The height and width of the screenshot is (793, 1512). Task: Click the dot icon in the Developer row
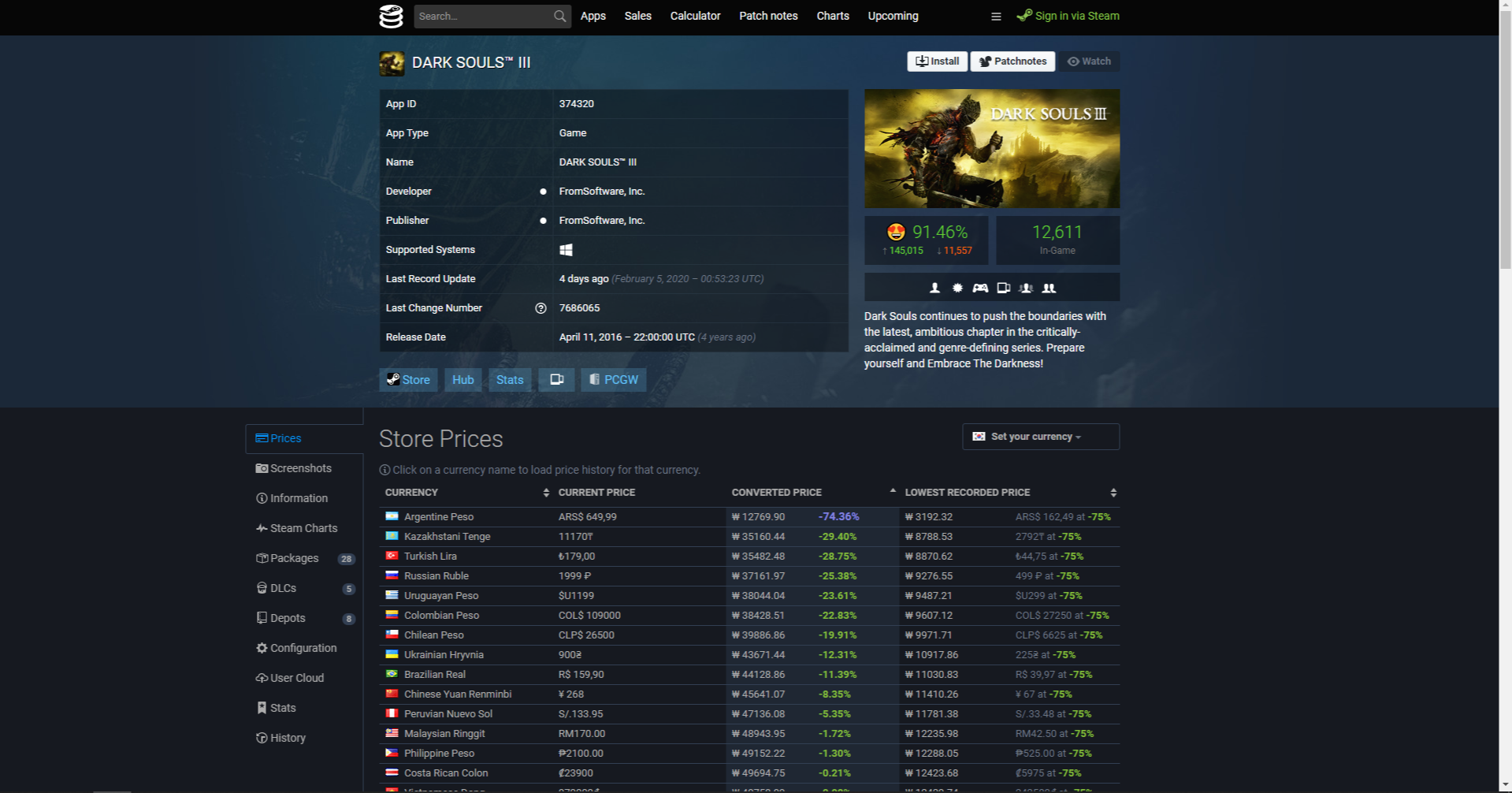coord(543,192)
